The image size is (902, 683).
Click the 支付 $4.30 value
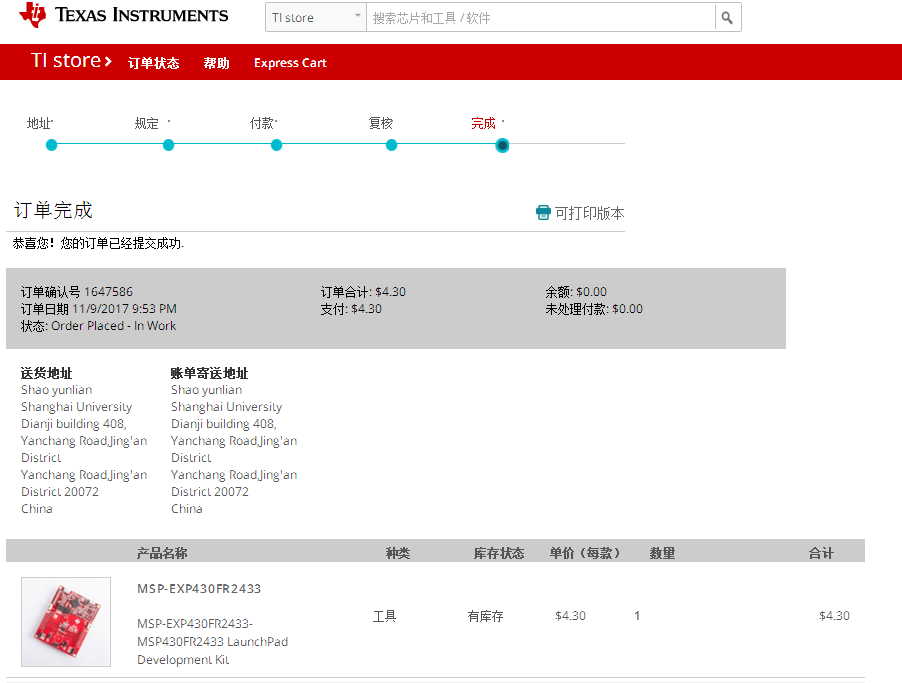[x=366, y=309]
